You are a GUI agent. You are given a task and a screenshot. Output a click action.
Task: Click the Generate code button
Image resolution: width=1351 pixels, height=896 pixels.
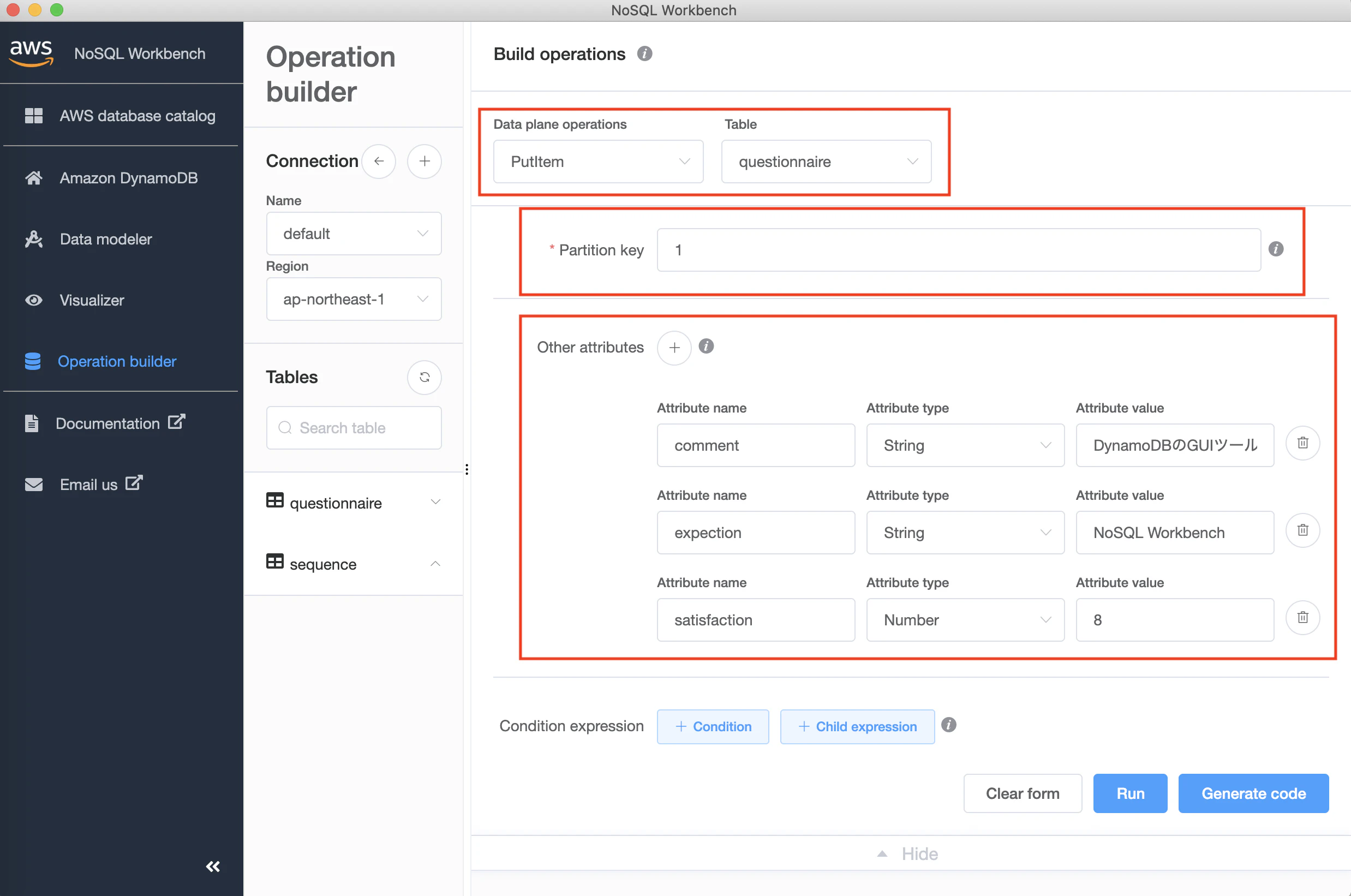point(1253,793)
